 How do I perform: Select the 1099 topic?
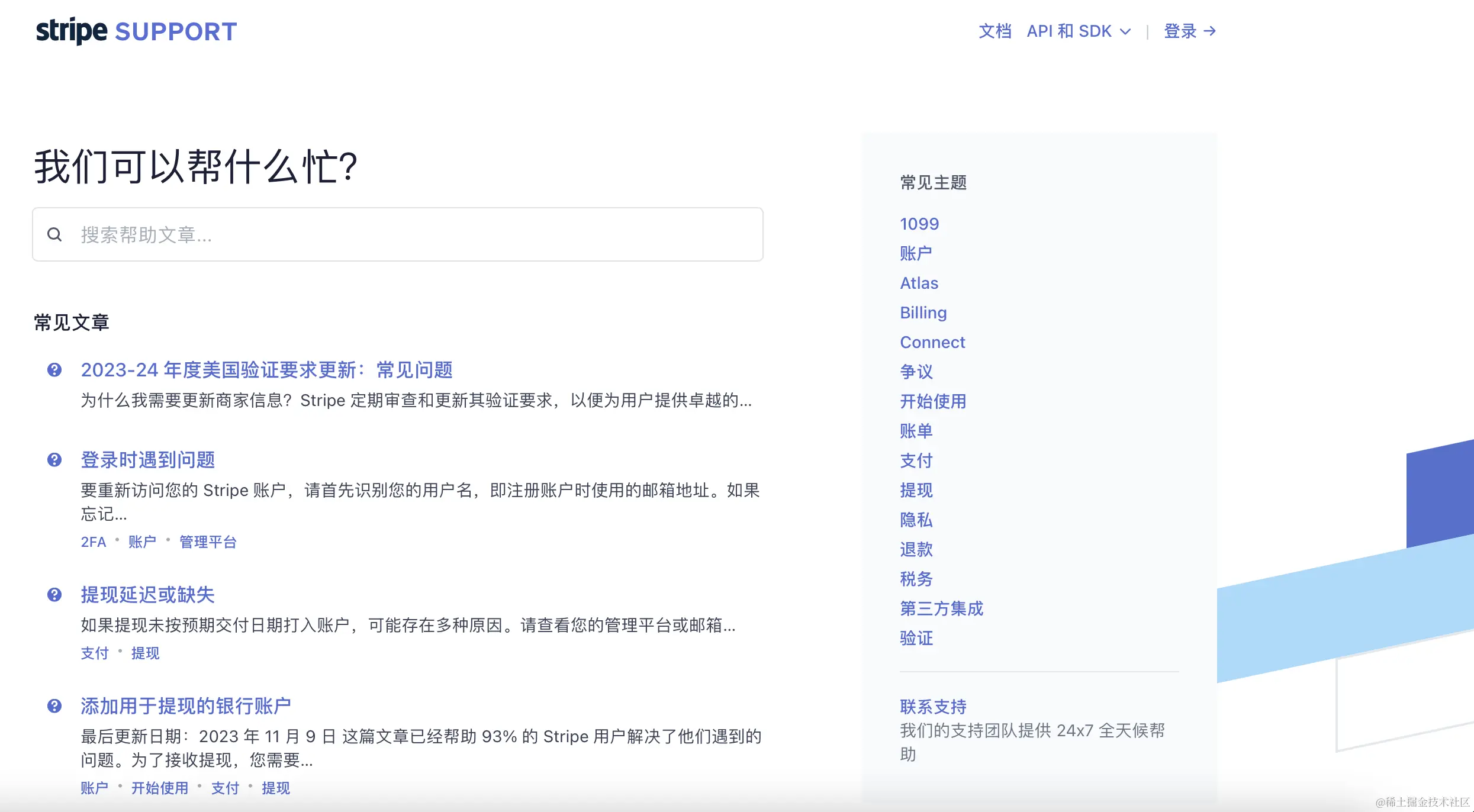point(919,224)
